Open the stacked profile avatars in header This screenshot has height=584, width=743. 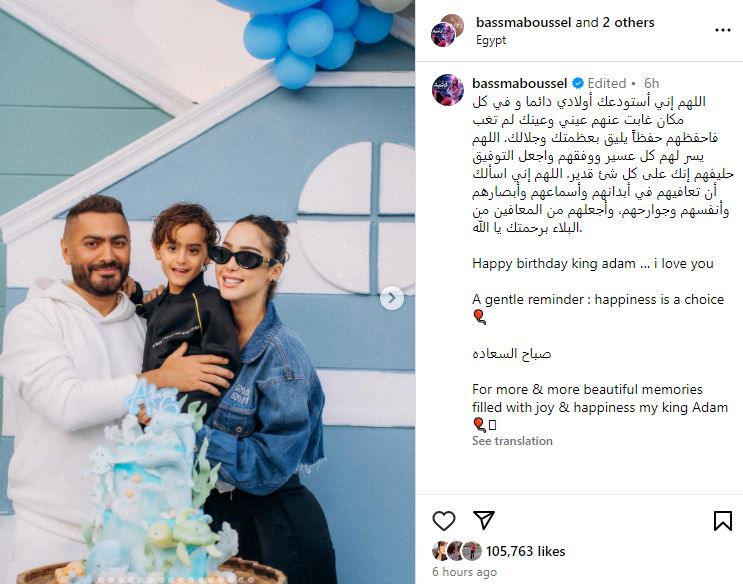[x=447, y=30]
